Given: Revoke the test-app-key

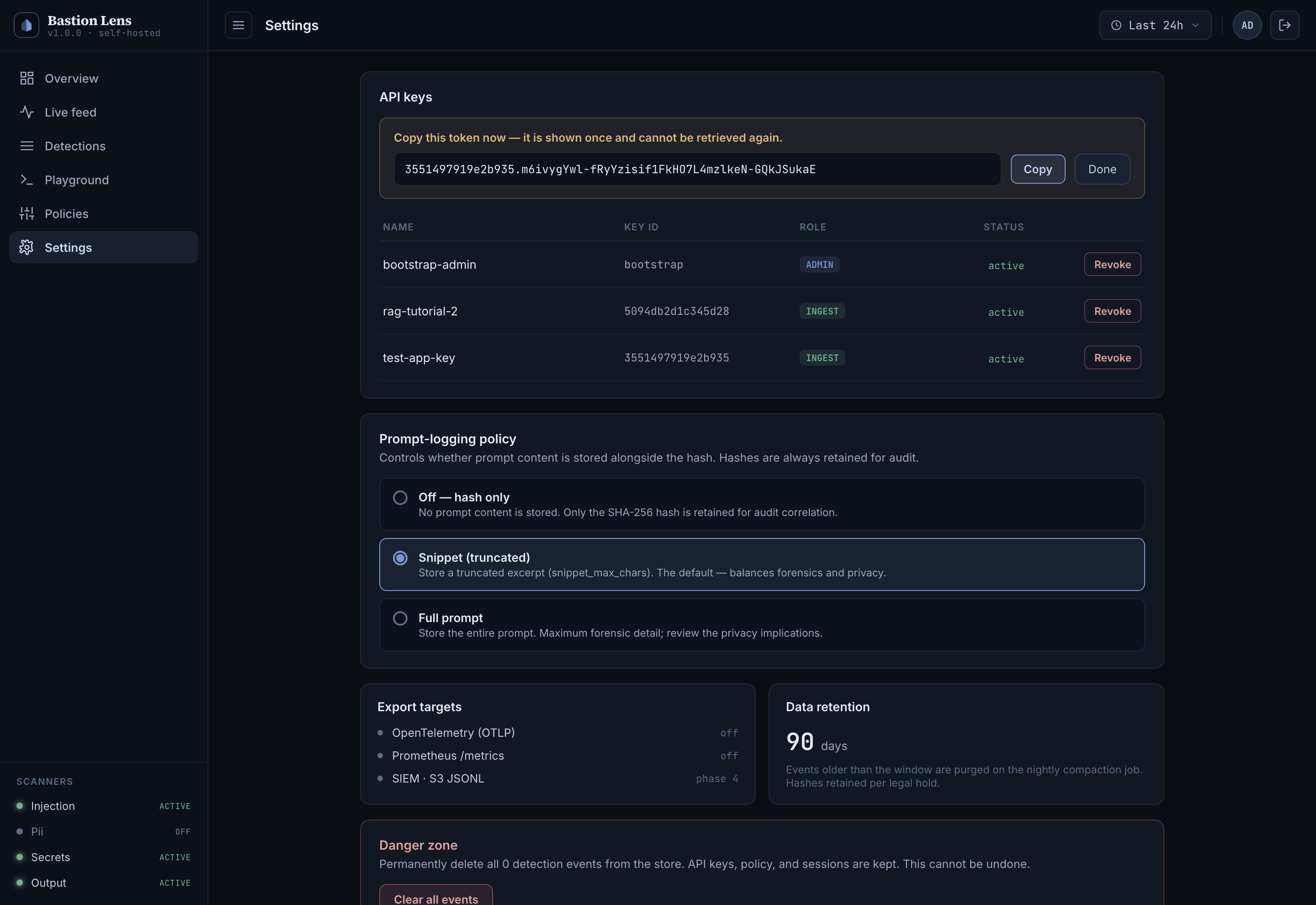Looking at the screenshot, I should click(1112, 358).
